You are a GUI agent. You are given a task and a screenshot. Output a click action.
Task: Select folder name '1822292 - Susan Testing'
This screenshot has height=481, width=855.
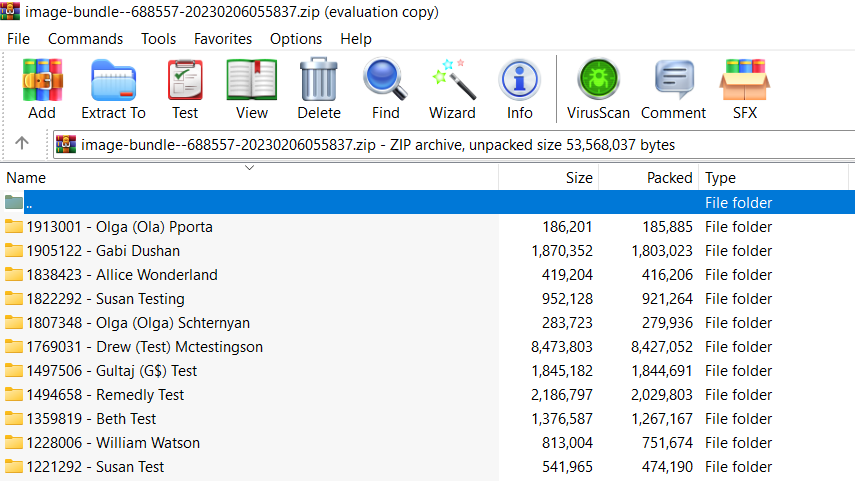tap(106, 299)
